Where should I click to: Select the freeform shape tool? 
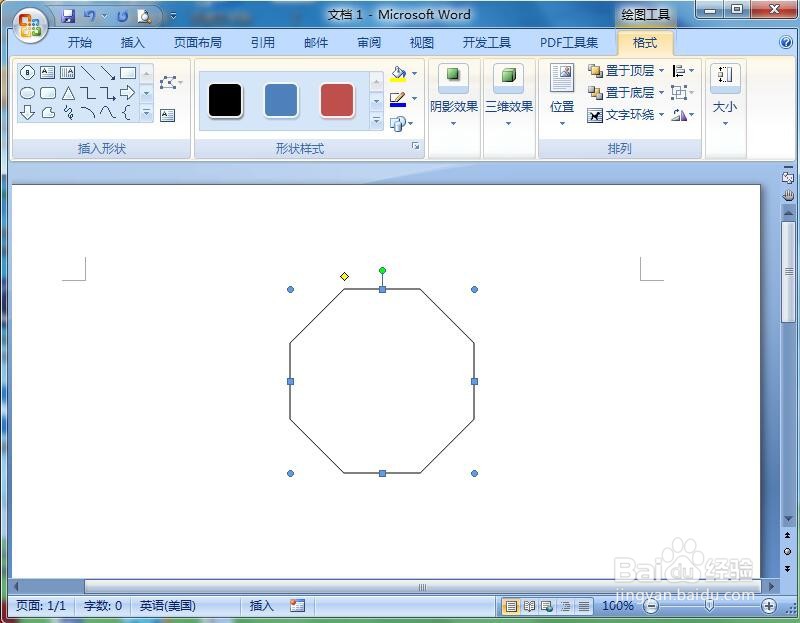48,112
